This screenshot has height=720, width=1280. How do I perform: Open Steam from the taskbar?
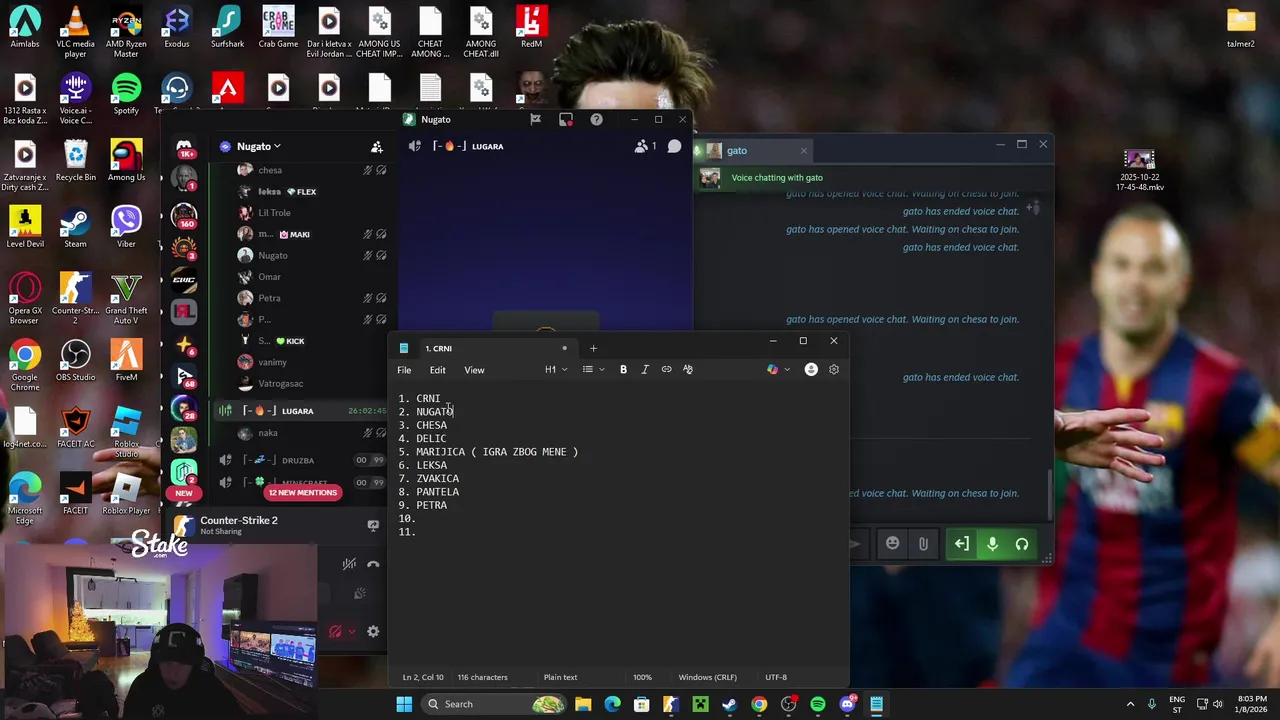click(730, 704)
